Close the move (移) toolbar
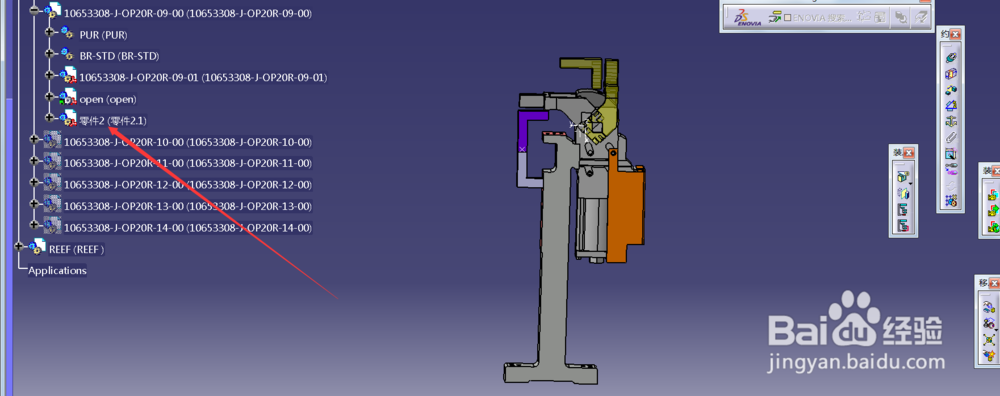 [996, 283]
